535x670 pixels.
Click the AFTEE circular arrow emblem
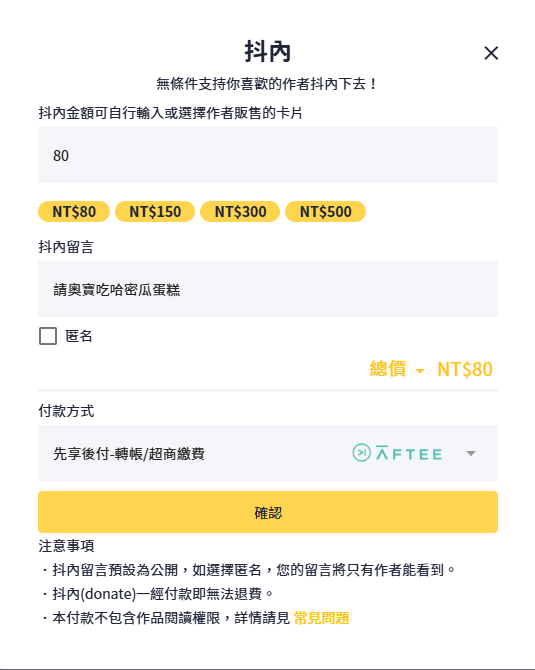coord(362,453)
